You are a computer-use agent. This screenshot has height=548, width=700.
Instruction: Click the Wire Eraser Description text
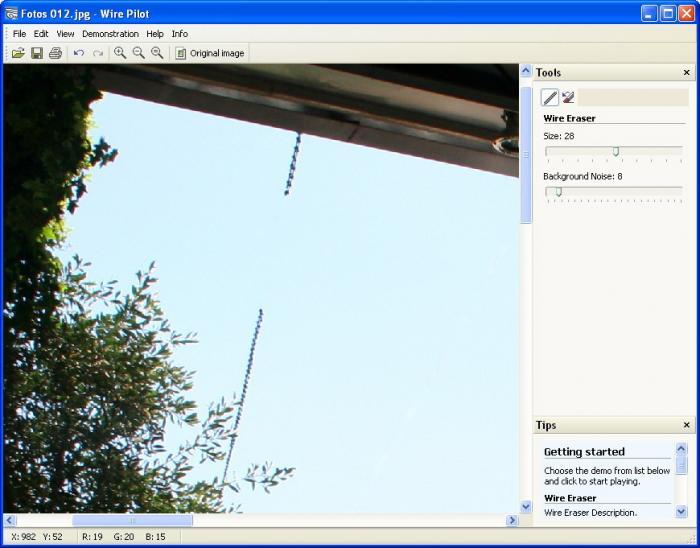pos(591,513)
